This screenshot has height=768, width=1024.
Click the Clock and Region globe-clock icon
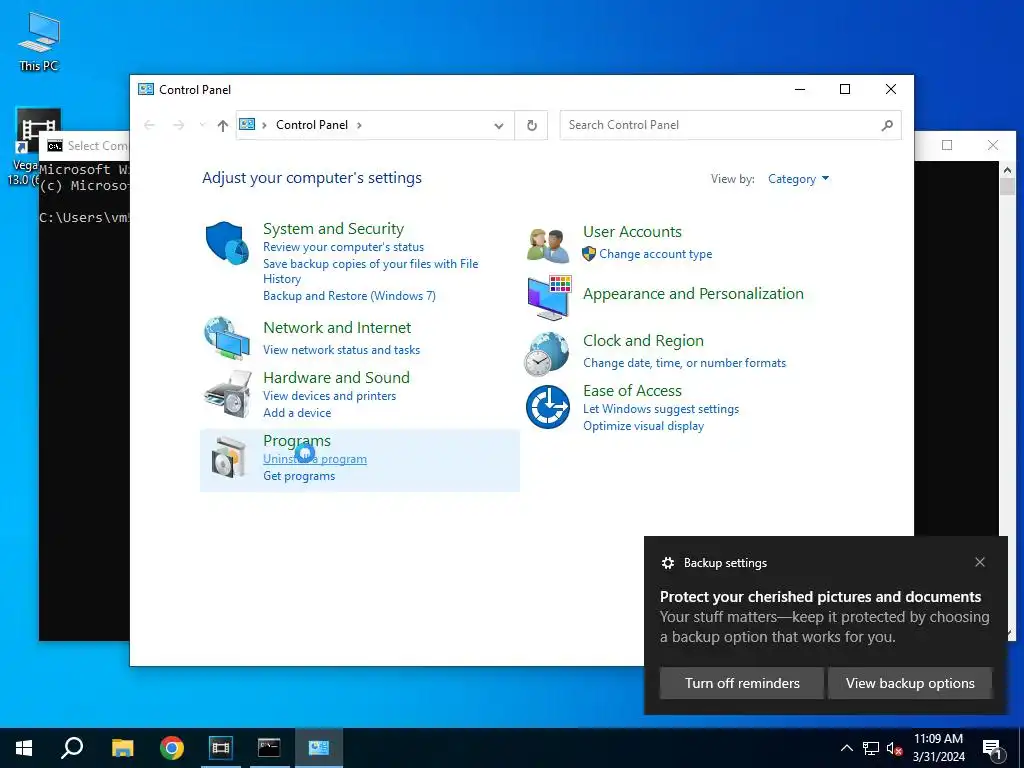click(x=547, y=353)
